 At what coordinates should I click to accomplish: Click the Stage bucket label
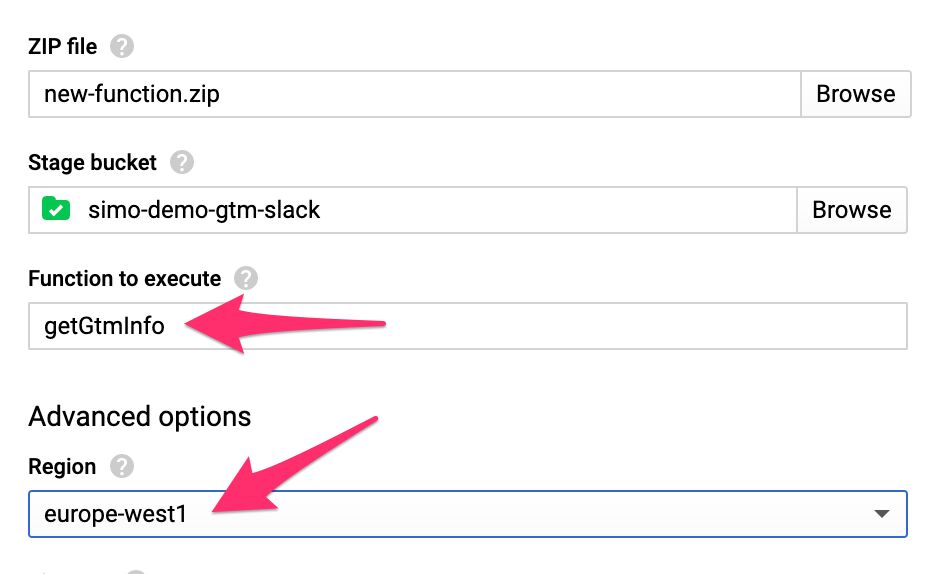pyautogui.click(x=92, y=162)
